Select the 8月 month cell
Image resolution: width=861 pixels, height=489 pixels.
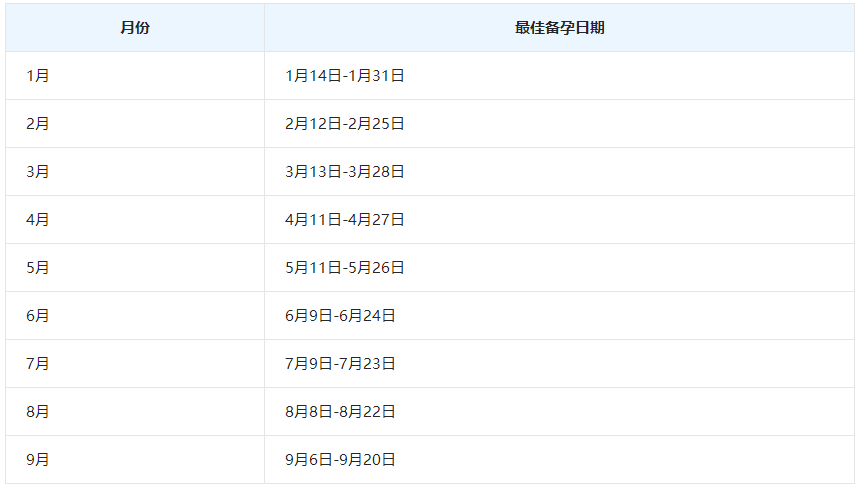38,412
